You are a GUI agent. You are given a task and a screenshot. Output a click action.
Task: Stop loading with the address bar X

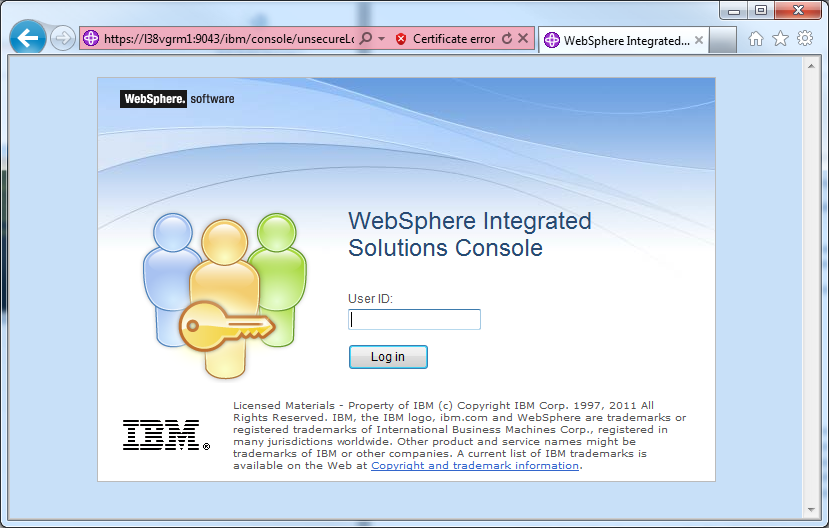pyautogui.click(x=523, y=38)
